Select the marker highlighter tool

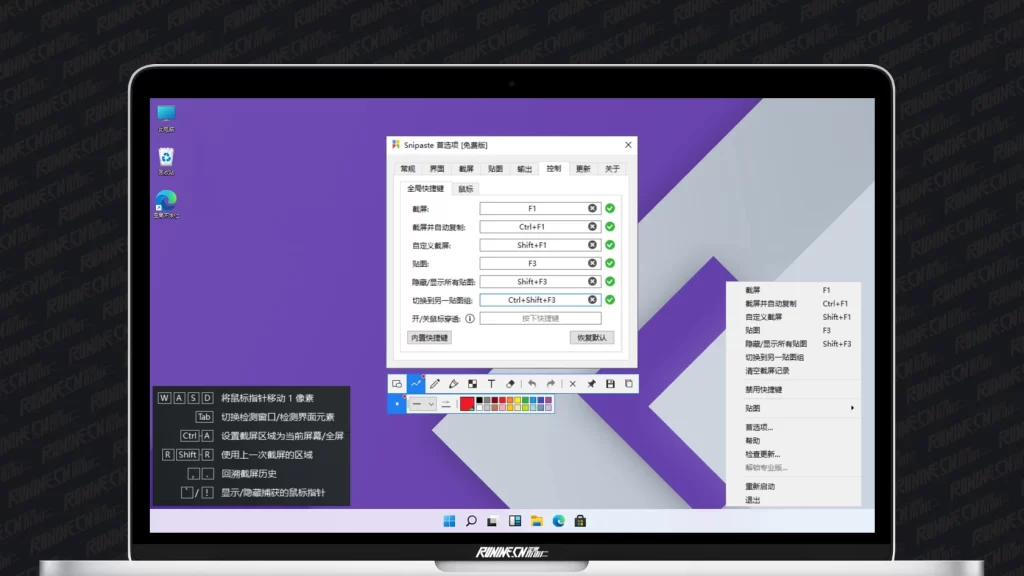click(x=453, y=384)
